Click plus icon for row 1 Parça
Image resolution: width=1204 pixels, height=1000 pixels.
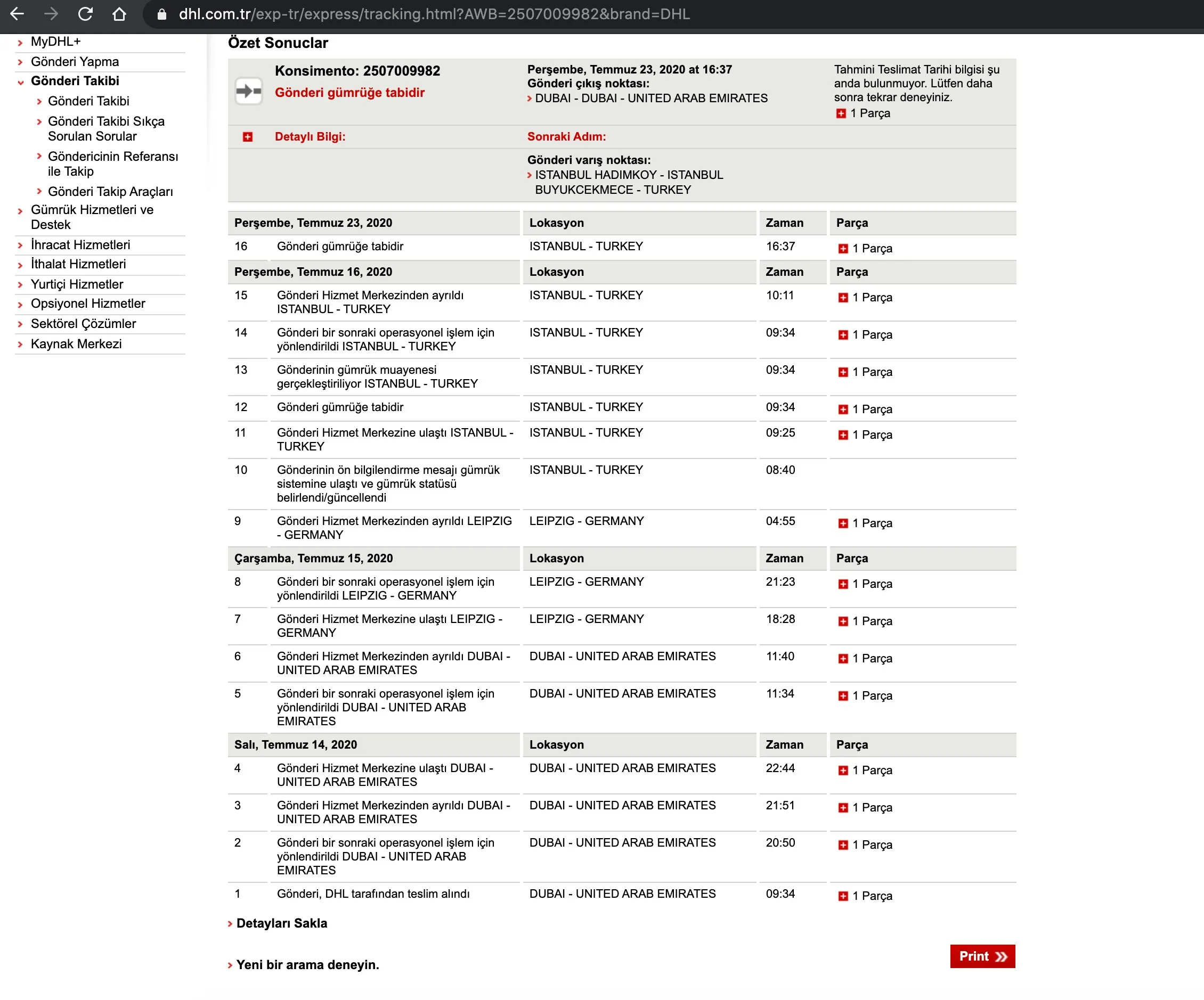tap(843, 896)
